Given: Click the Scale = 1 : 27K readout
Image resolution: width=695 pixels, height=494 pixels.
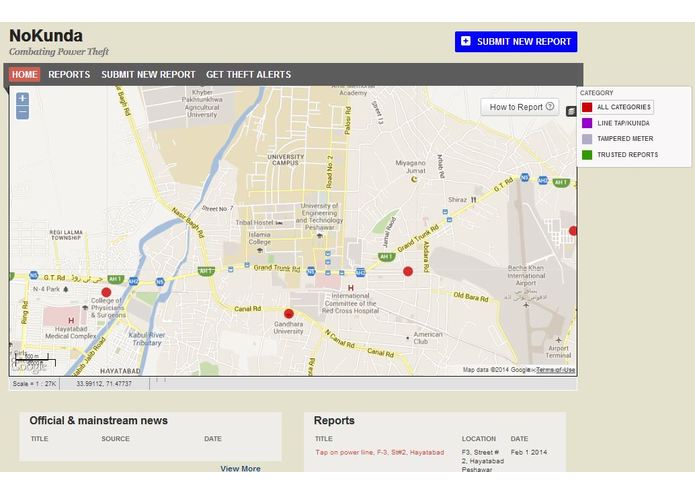Looking at the screenshot, I should 34,384.
